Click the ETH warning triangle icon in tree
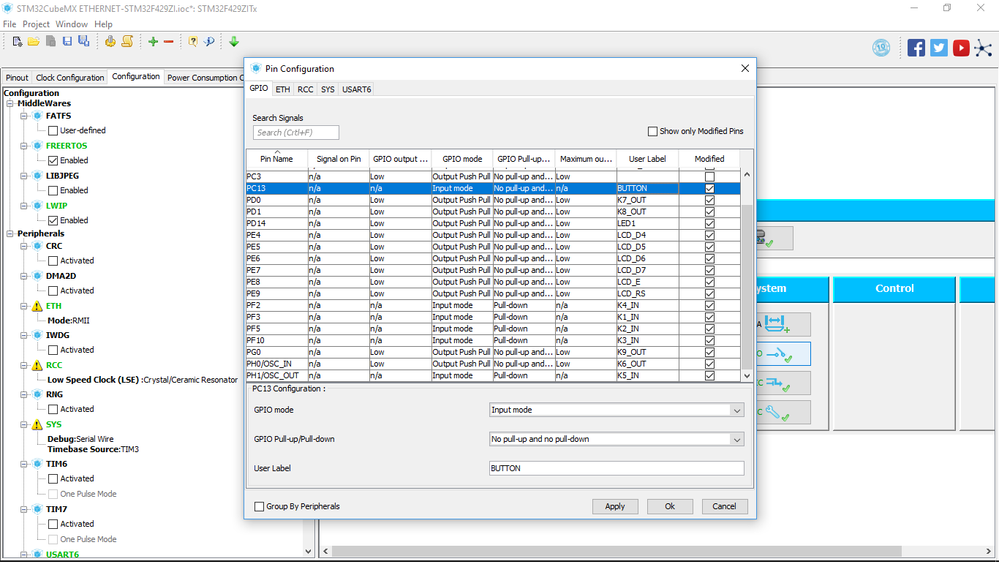This screenshot has height=562, width=999. (38, 306)
